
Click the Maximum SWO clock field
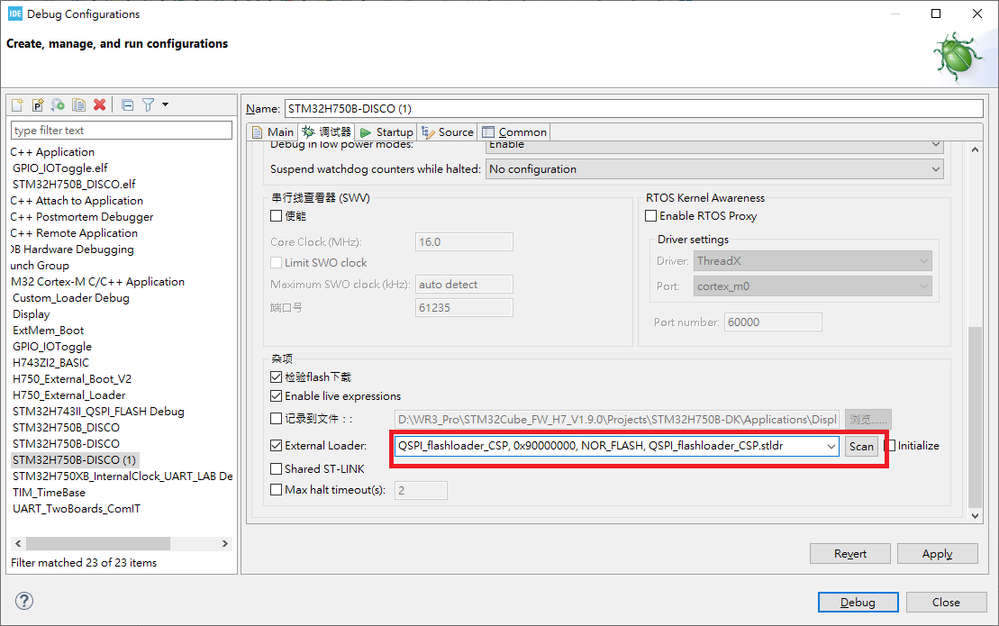tap(464, 285)
